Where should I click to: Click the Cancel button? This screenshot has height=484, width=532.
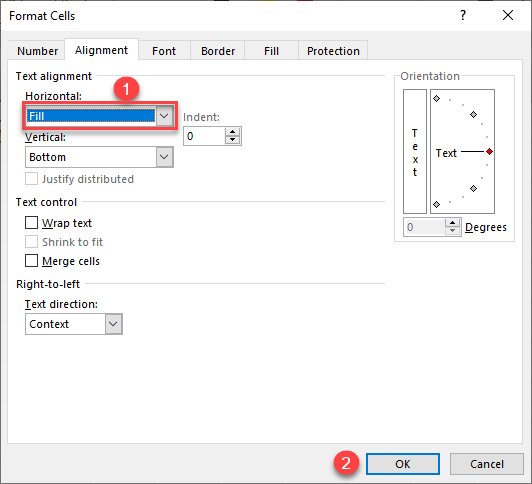pos(487,464)
